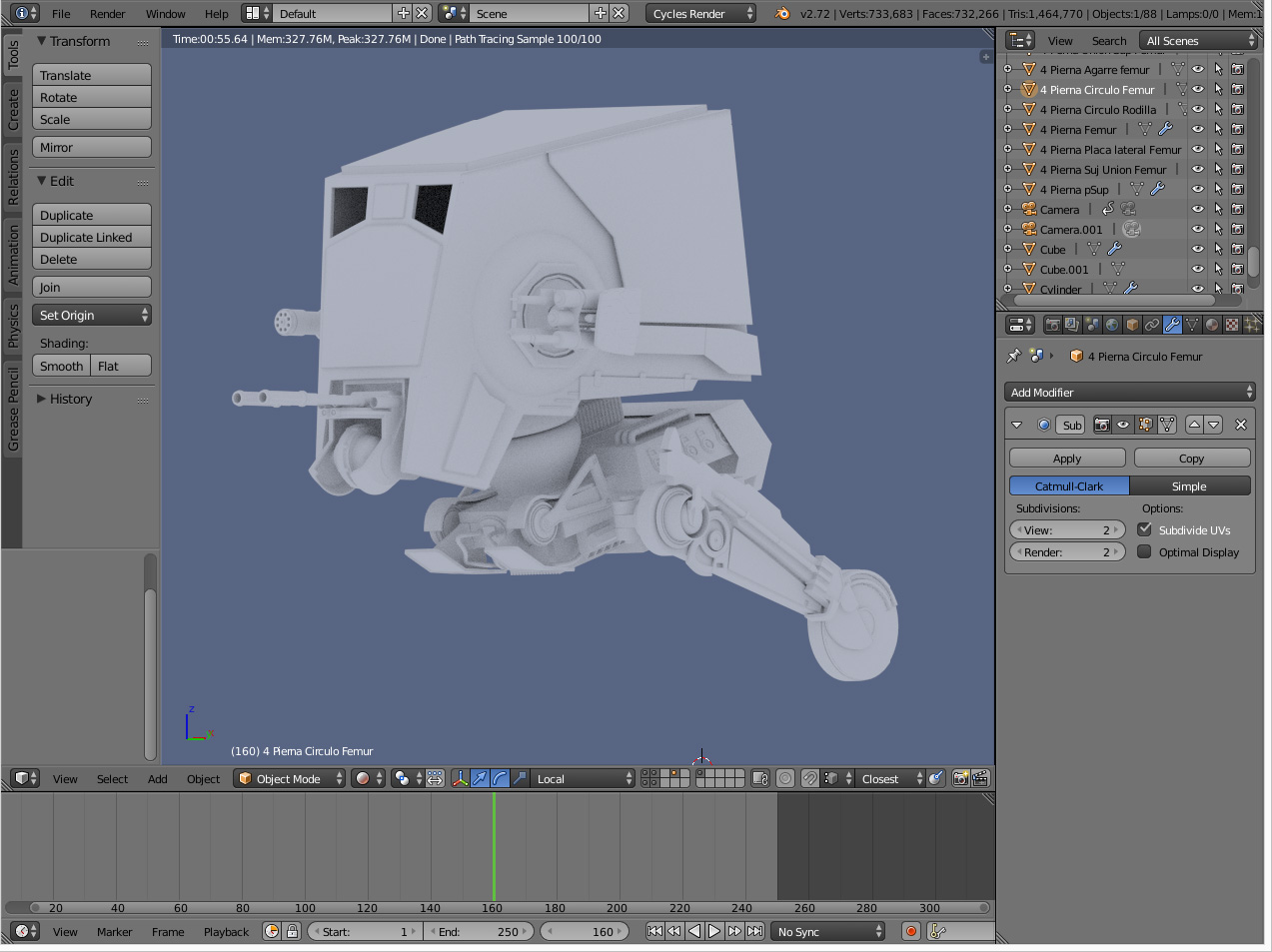
Task: Click the wrench modifier icon on Cube row
Action: (1114, 249)
